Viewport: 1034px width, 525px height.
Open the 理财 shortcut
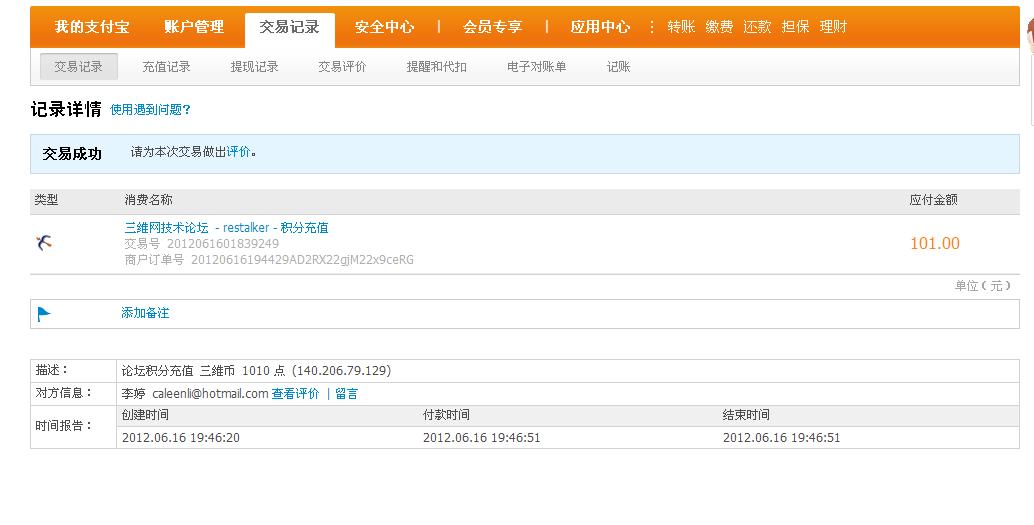834,27
